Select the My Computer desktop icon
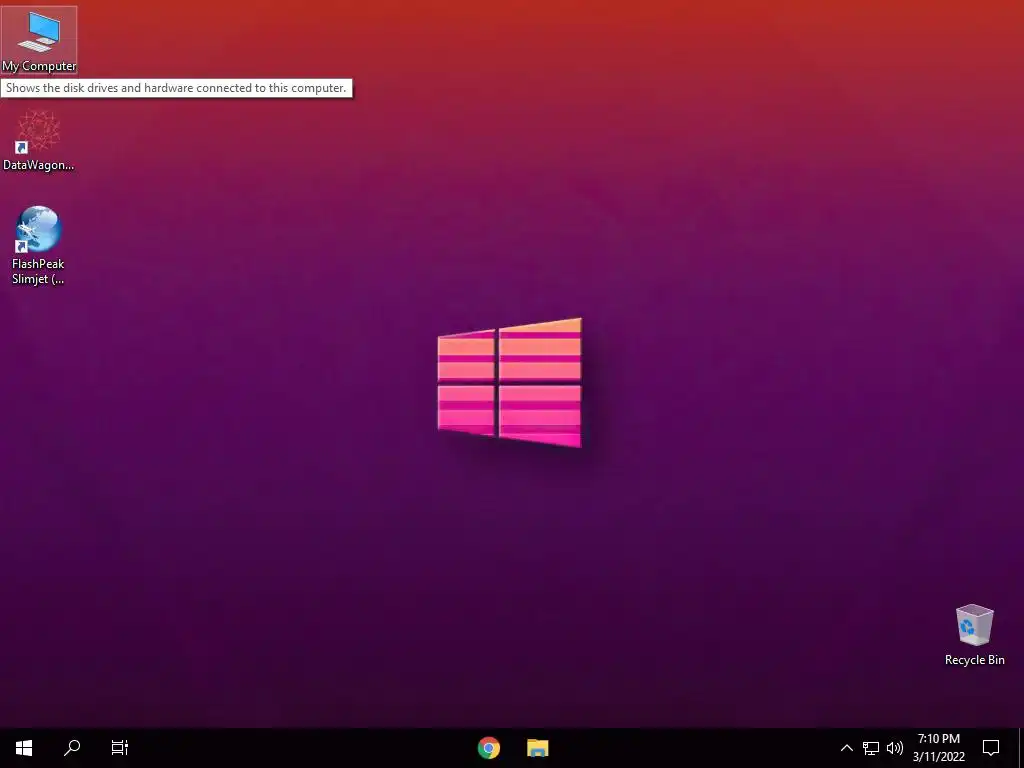This screenshot has width=1024, height=768. (x=39, y=40)
